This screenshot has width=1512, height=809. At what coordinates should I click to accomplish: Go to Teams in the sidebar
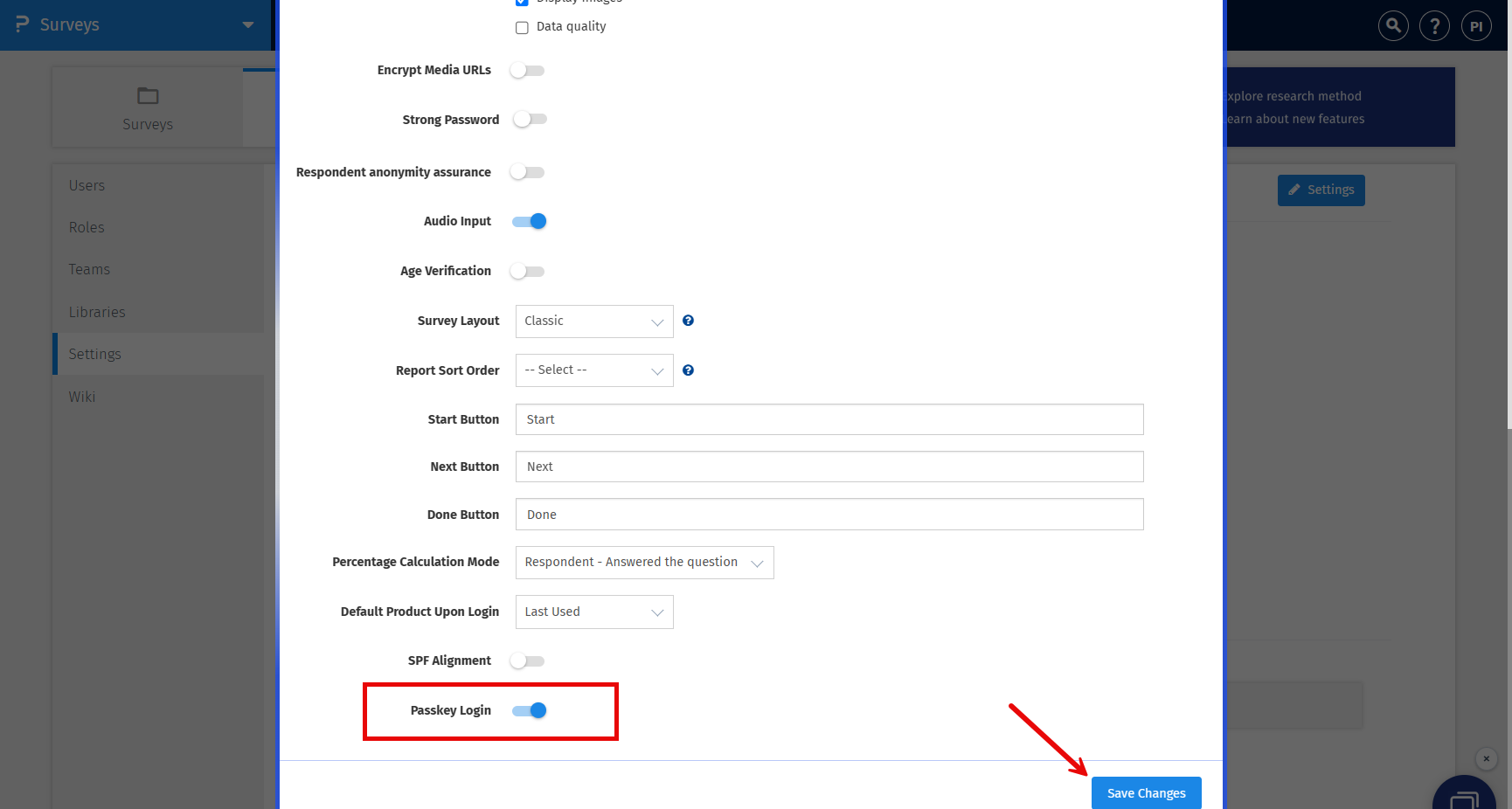(89, 269)
